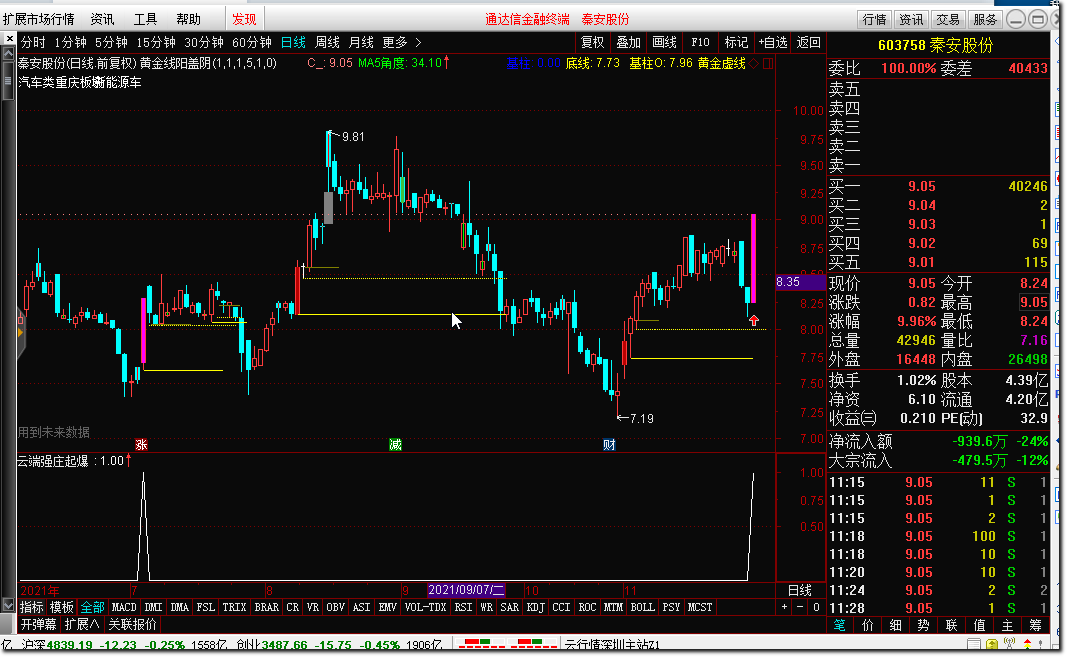Screen dimensions: 1068x657
Task: Open the 工具 menu
Action: [145, 19]
